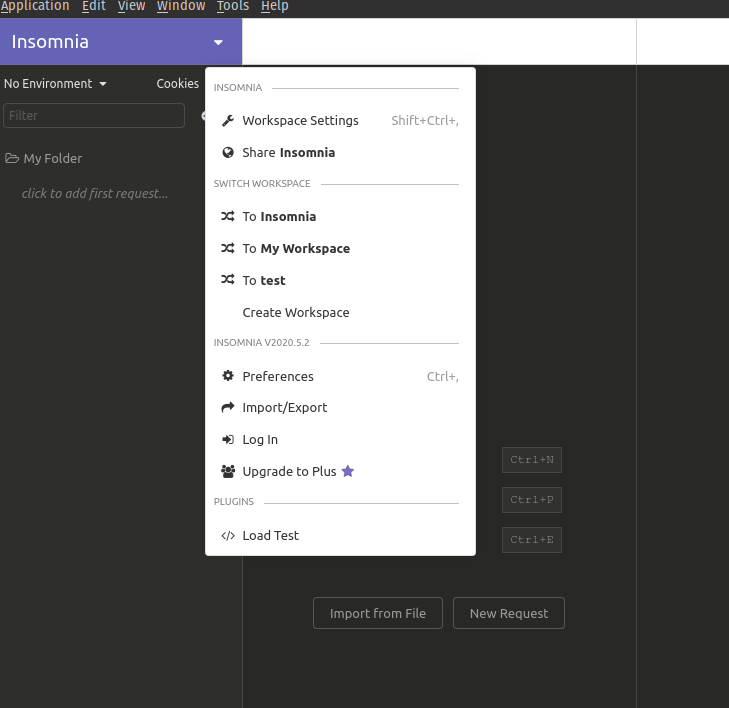Switch to the Insomnia workspace

(x=340, y=217)
